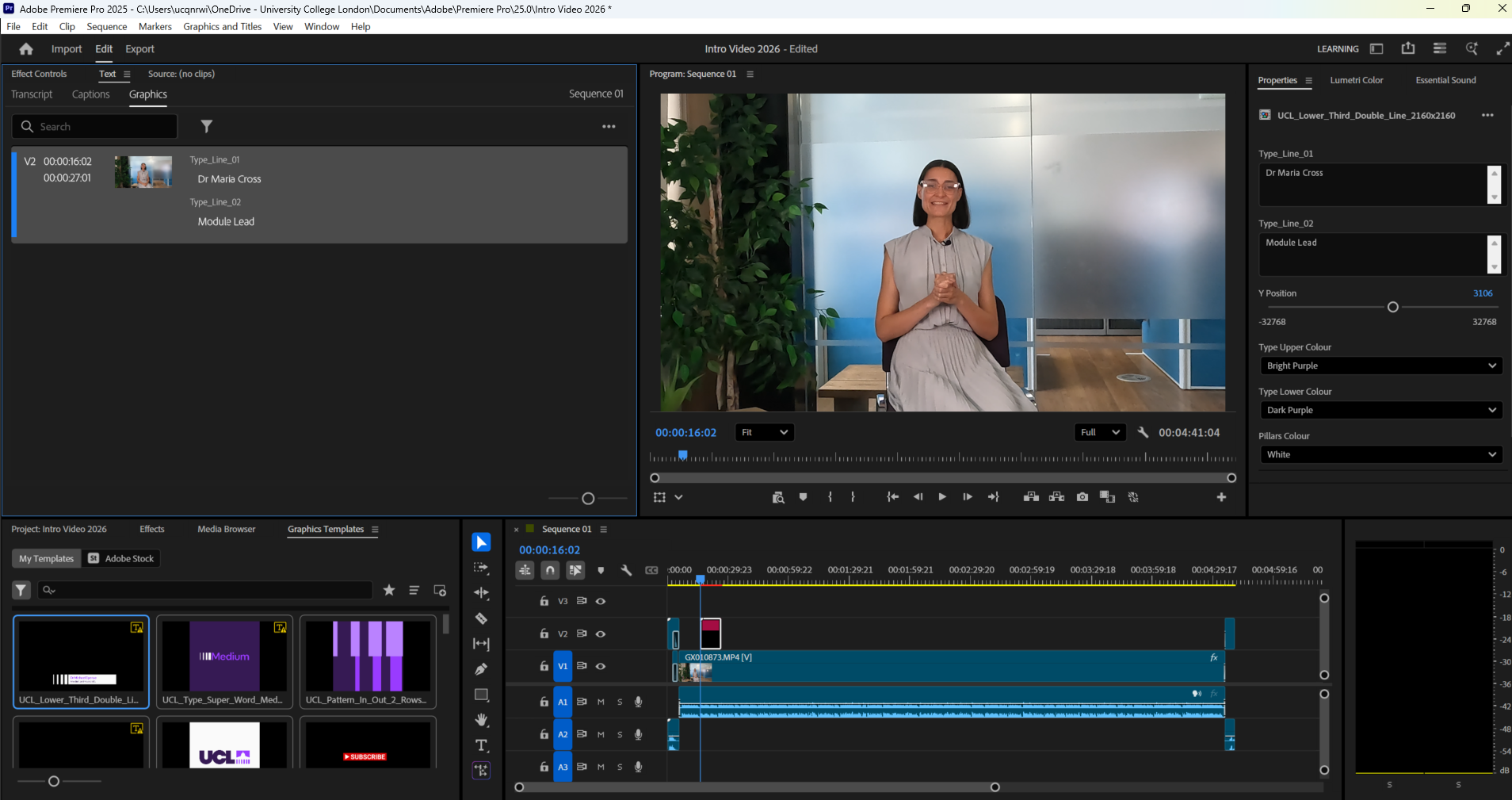The image size is (1512, 800).
Task: Toggle V3 track output eye
Action: click(x=601, y=601)
